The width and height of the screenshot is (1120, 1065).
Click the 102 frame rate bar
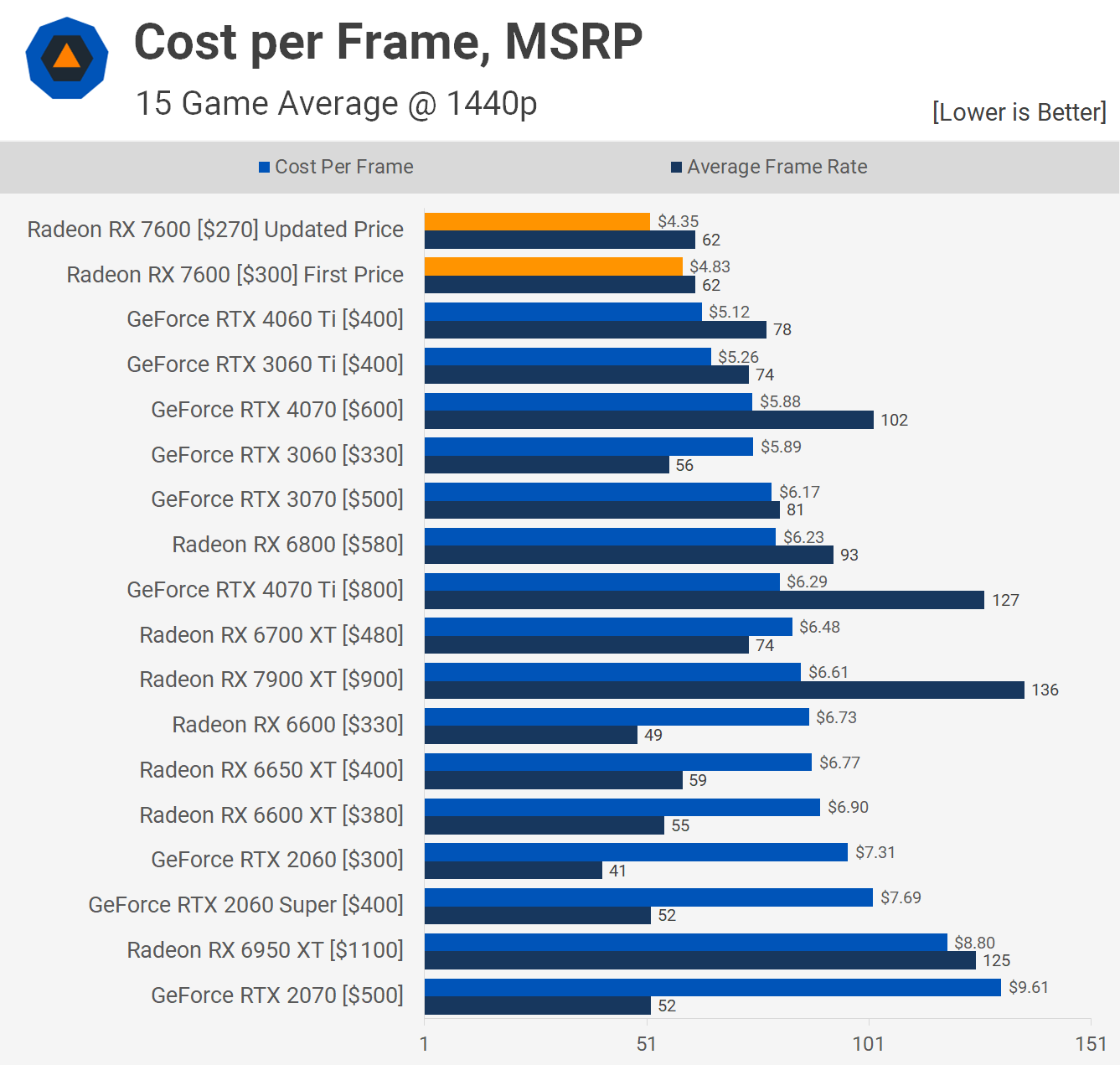649,420
